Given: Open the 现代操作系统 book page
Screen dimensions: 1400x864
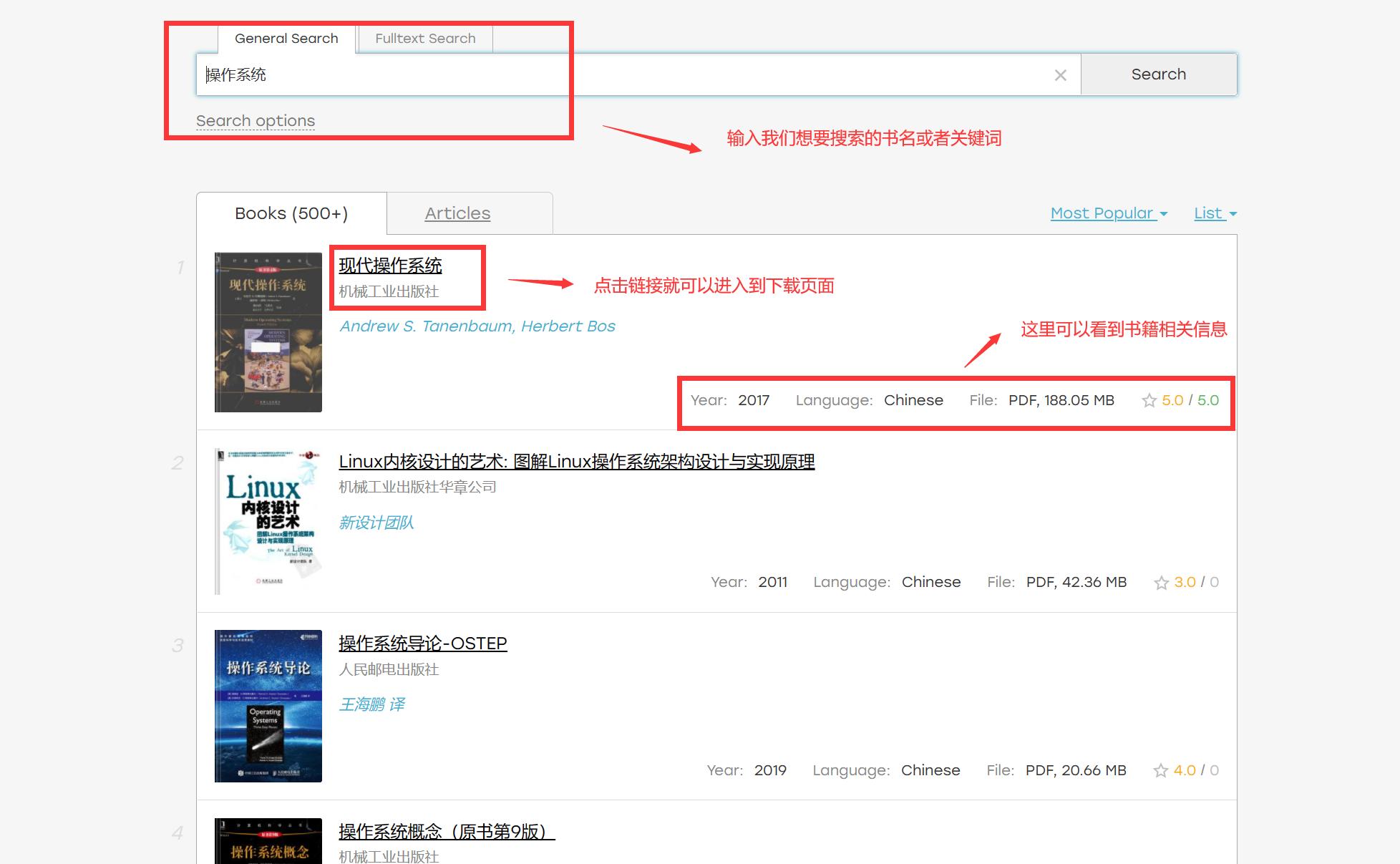Looking at the screenshot, I should pyautogui.click(x=390, y=265).
